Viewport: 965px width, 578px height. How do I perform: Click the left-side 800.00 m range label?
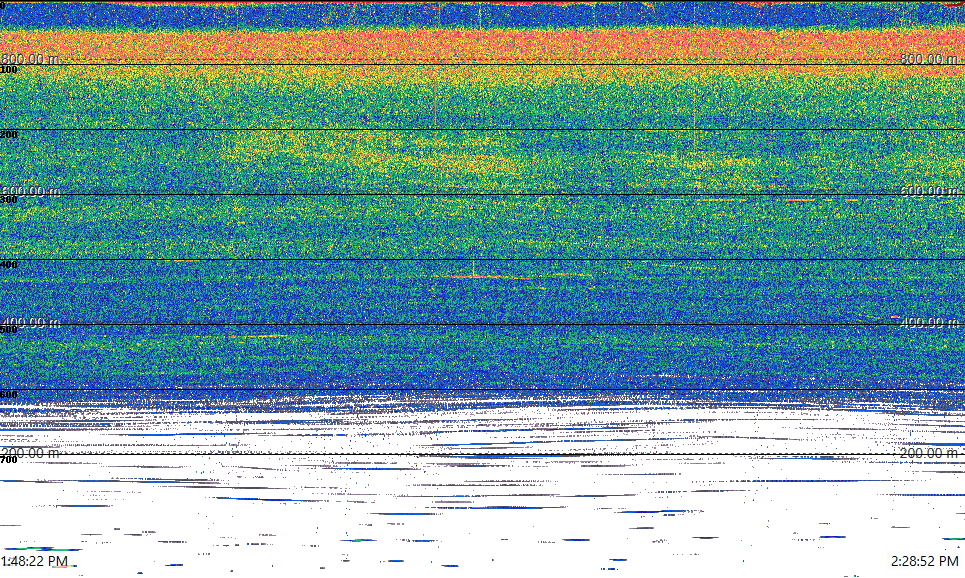(x=31, y=59)
